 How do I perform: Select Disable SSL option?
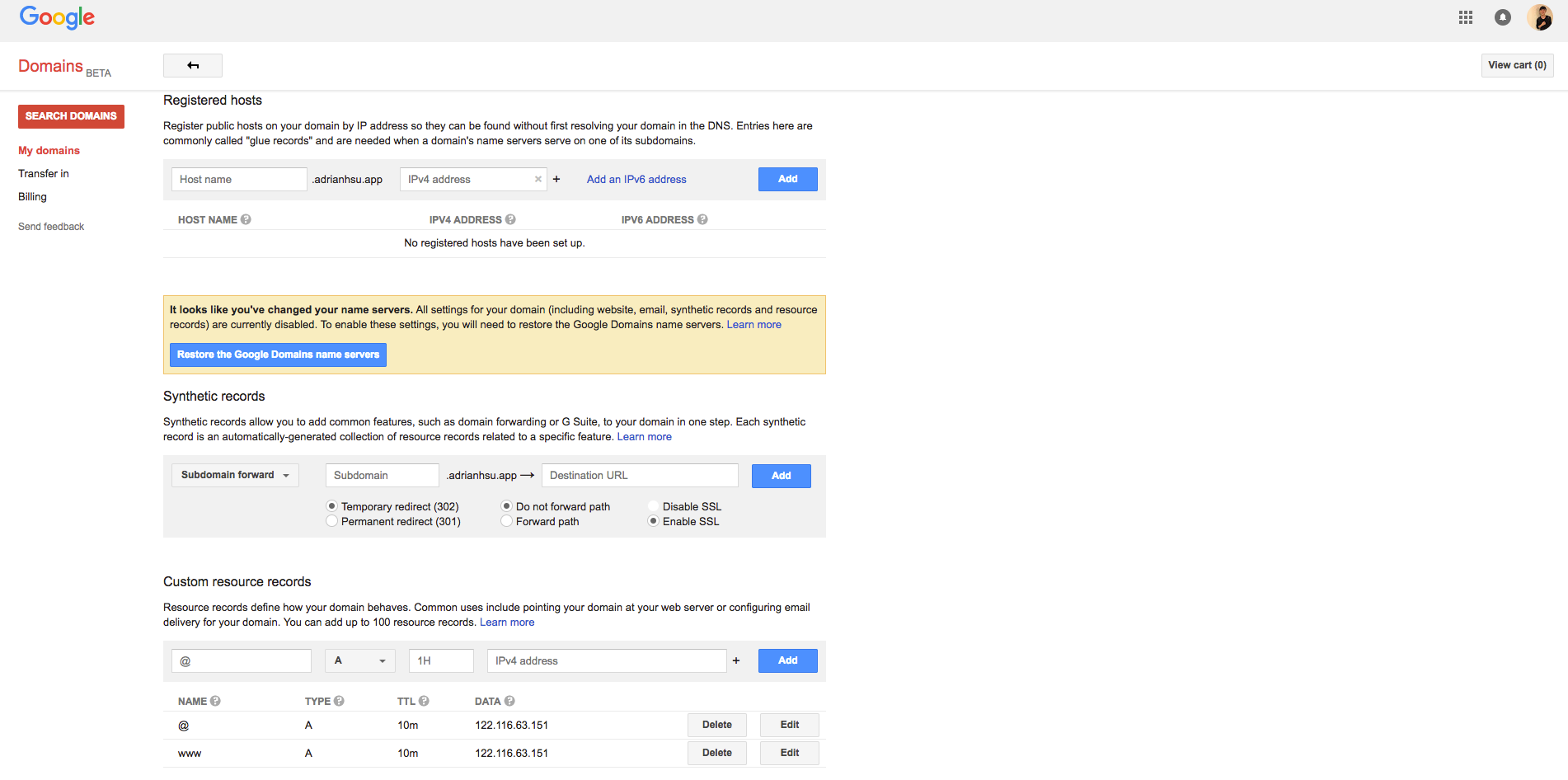click(654, 506)
